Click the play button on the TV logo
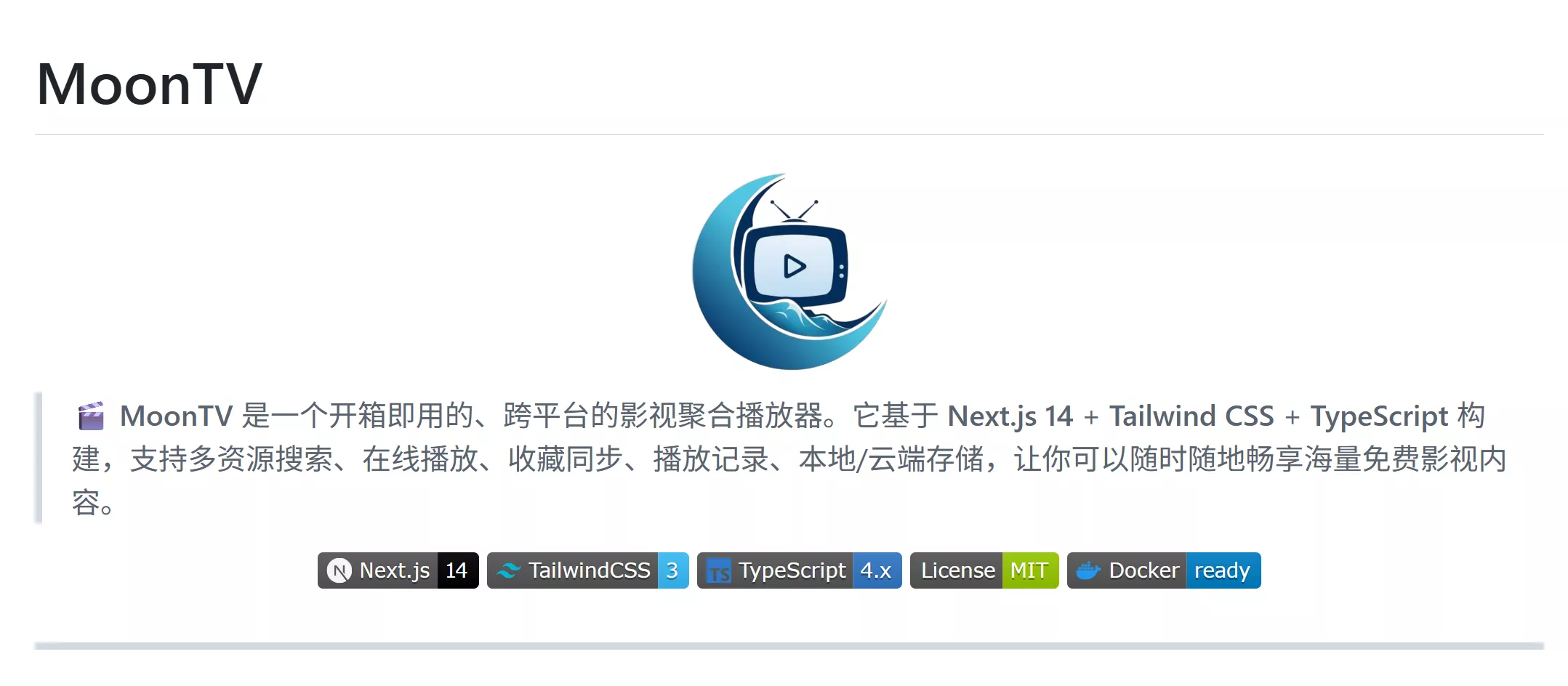 click(794, 267)
